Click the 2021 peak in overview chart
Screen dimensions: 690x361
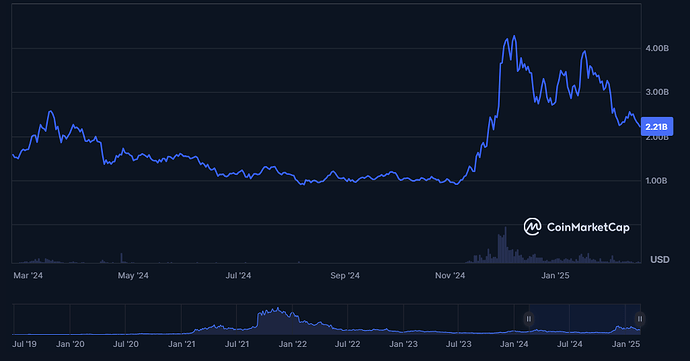[x=278, y=309]
